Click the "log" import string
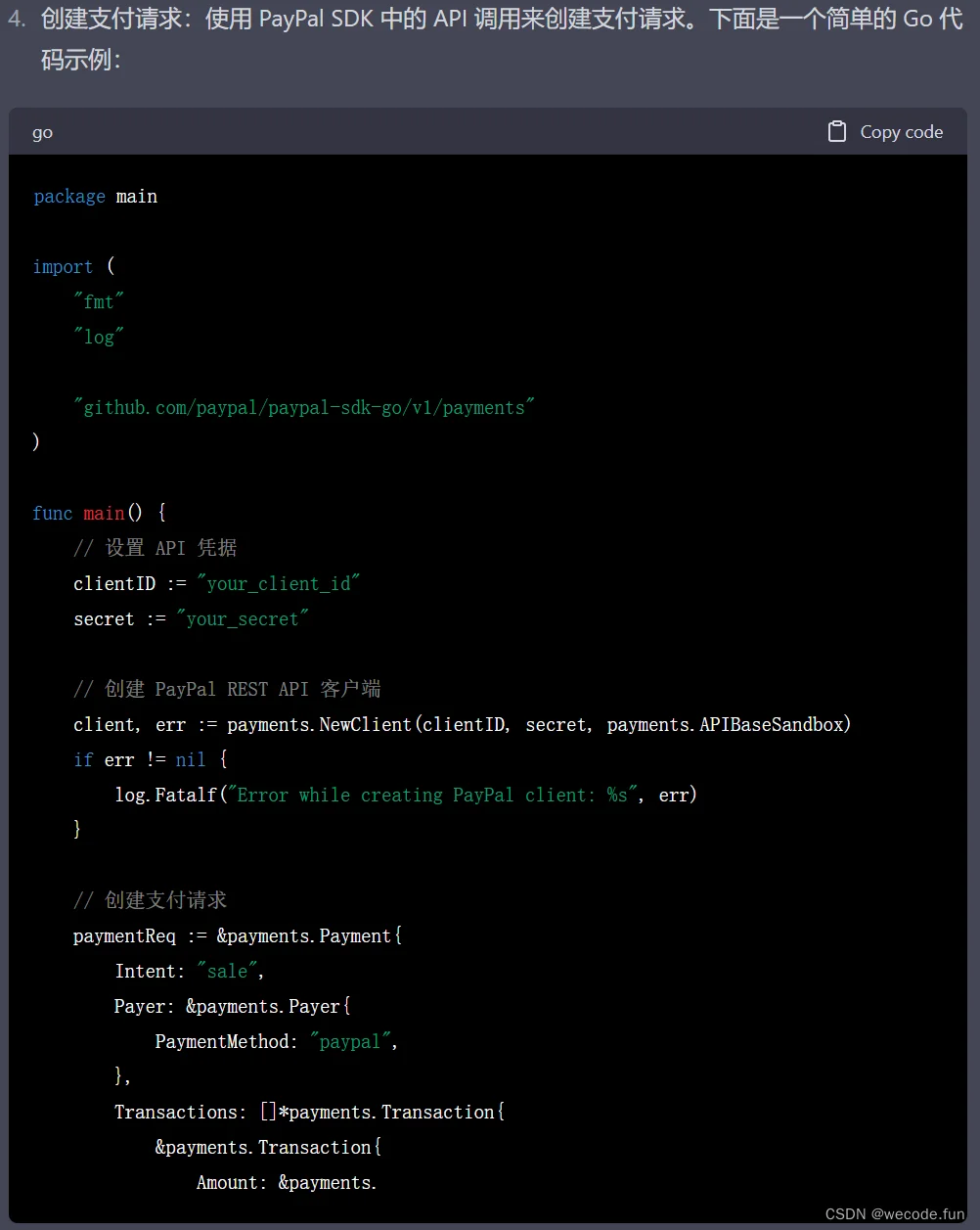The height and width of the screenshot is (1230, 980). [x=99, y=337]
